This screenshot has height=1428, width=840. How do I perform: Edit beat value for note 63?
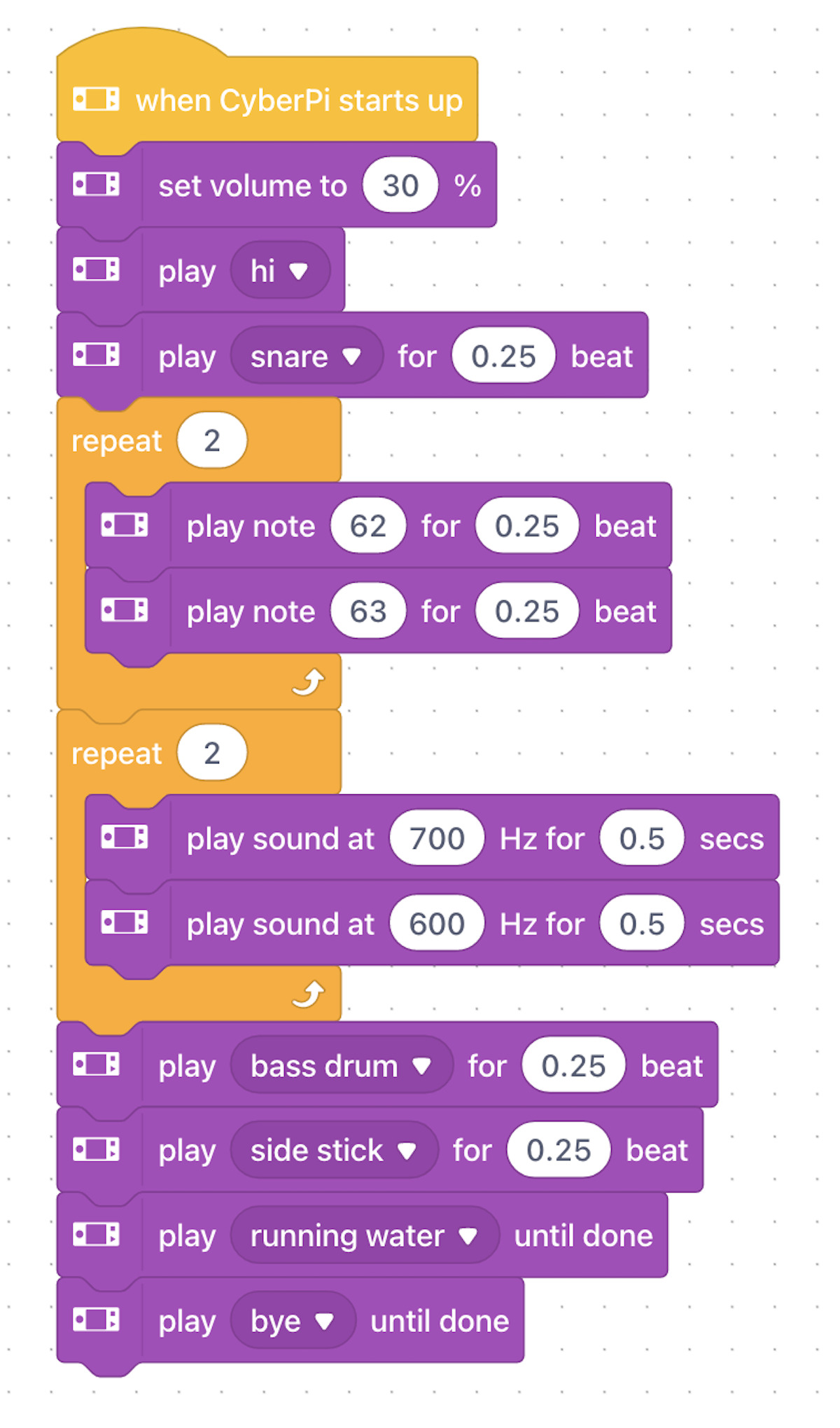click(527, 611)
